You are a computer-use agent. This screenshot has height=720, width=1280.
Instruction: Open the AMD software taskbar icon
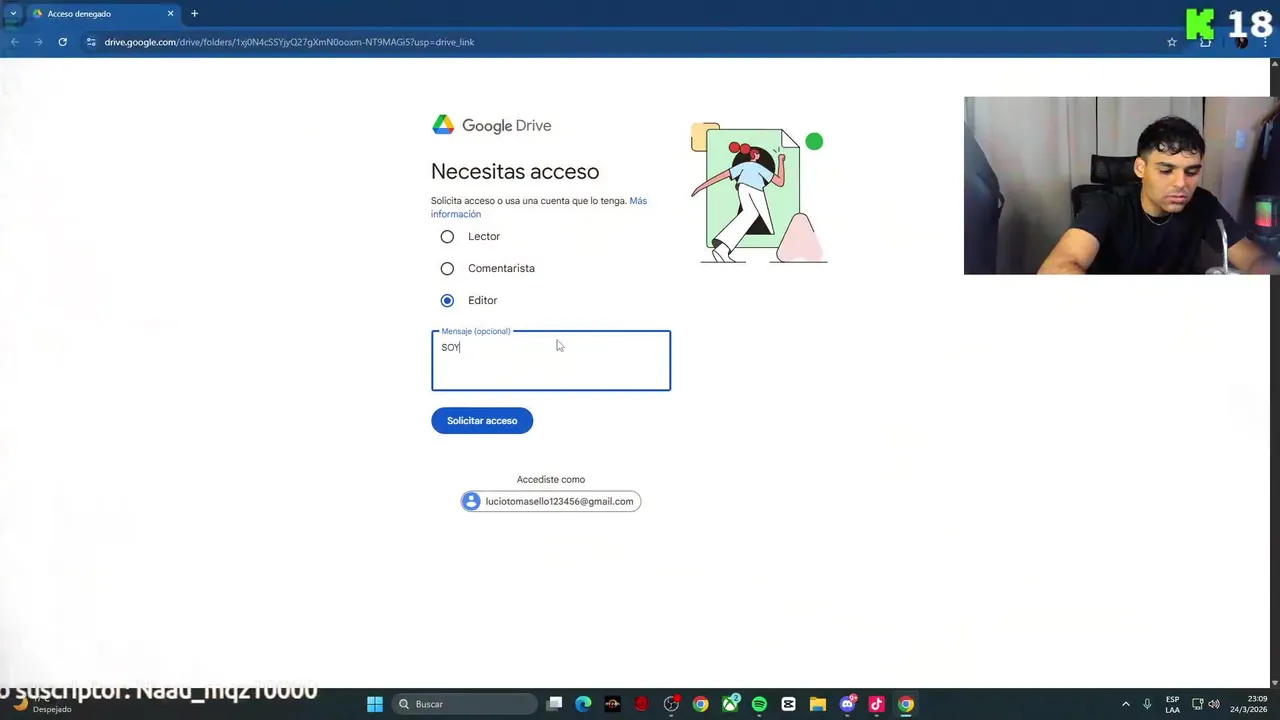coord(613,704)
